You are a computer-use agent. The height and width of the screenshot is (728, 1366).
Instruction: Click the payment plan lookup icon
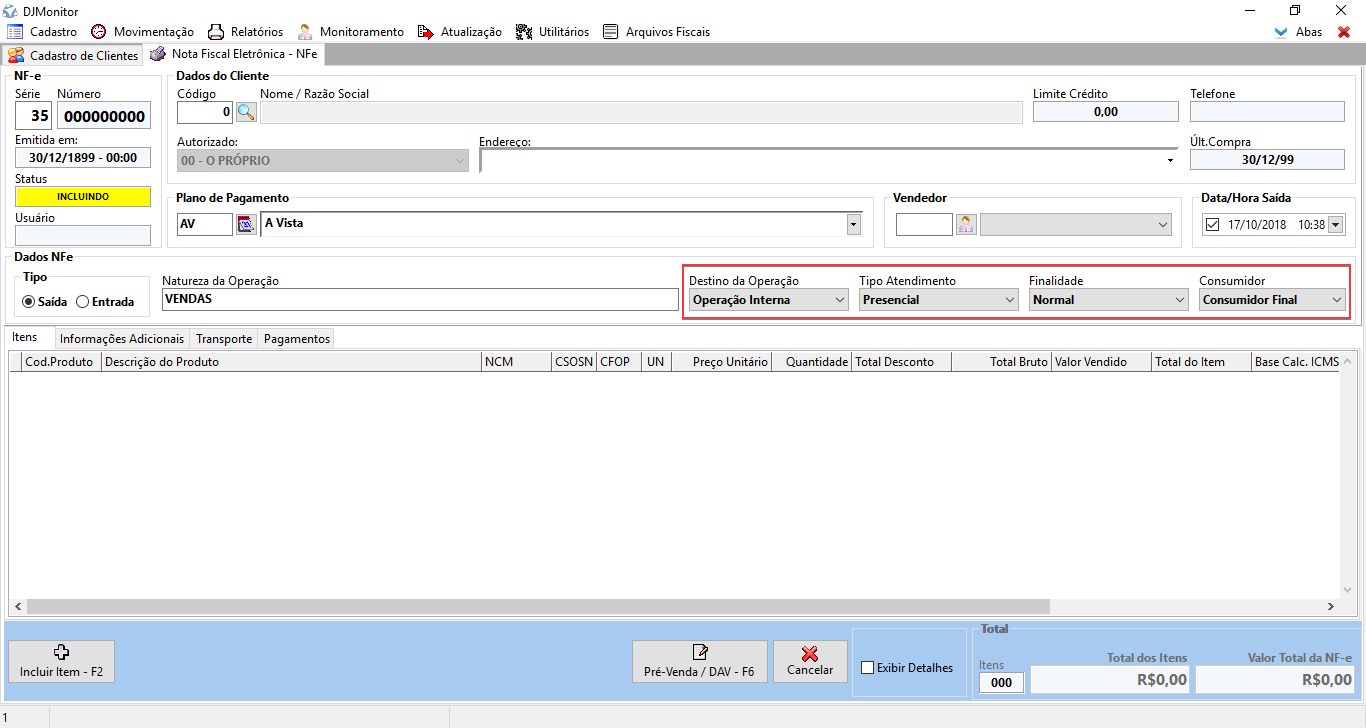pos(246,224)
